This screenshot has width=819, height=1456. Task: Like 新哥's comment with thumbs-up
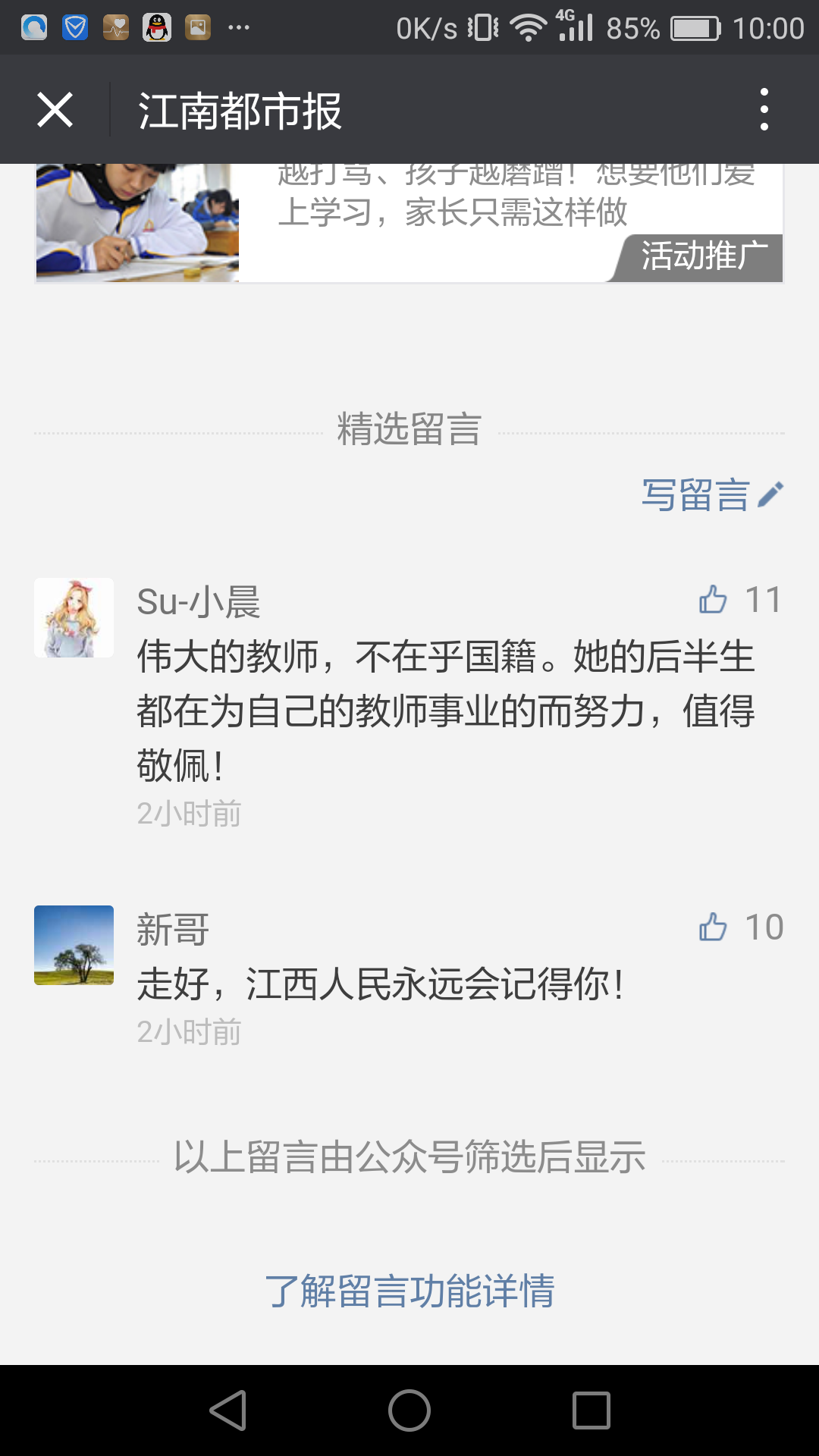click(713, 927)
